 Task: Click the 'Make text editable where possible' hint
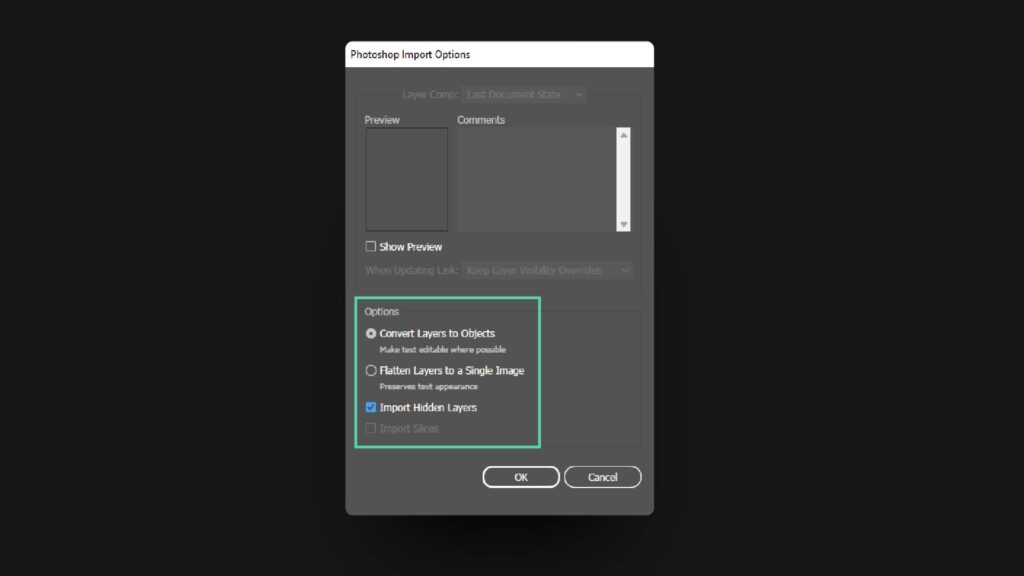pos(443,349)
